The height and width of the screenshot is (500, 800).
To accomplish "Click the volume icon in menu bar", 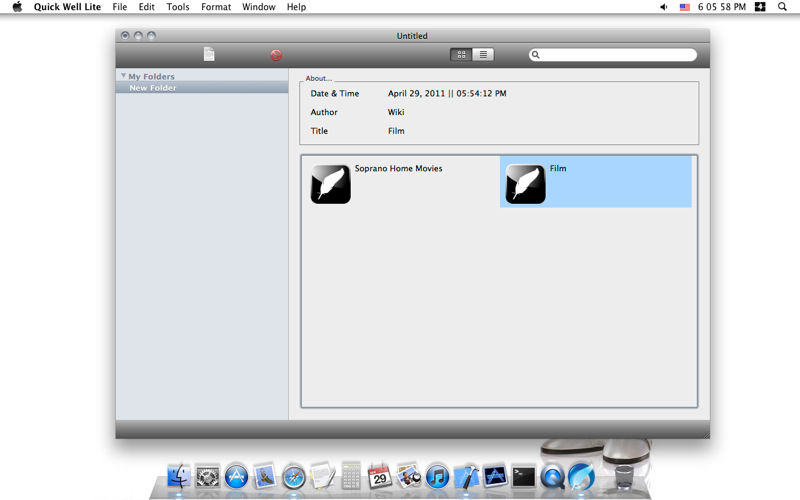I will [664, 7].
